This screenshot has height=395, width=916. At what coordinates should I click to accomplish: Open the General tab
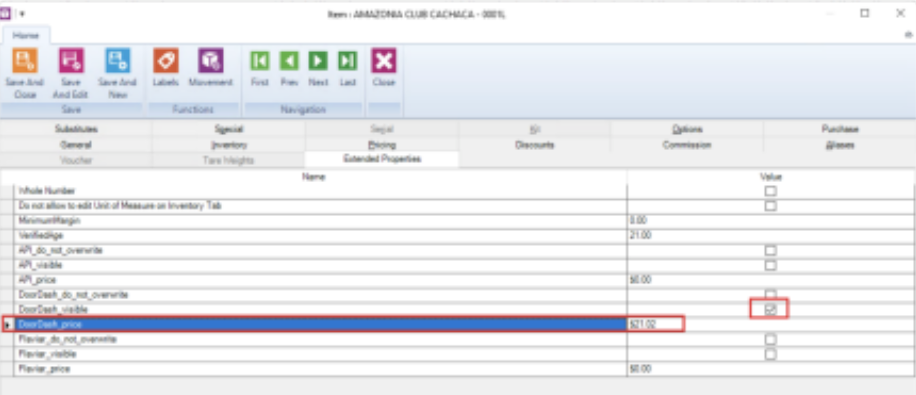point(76,144)
